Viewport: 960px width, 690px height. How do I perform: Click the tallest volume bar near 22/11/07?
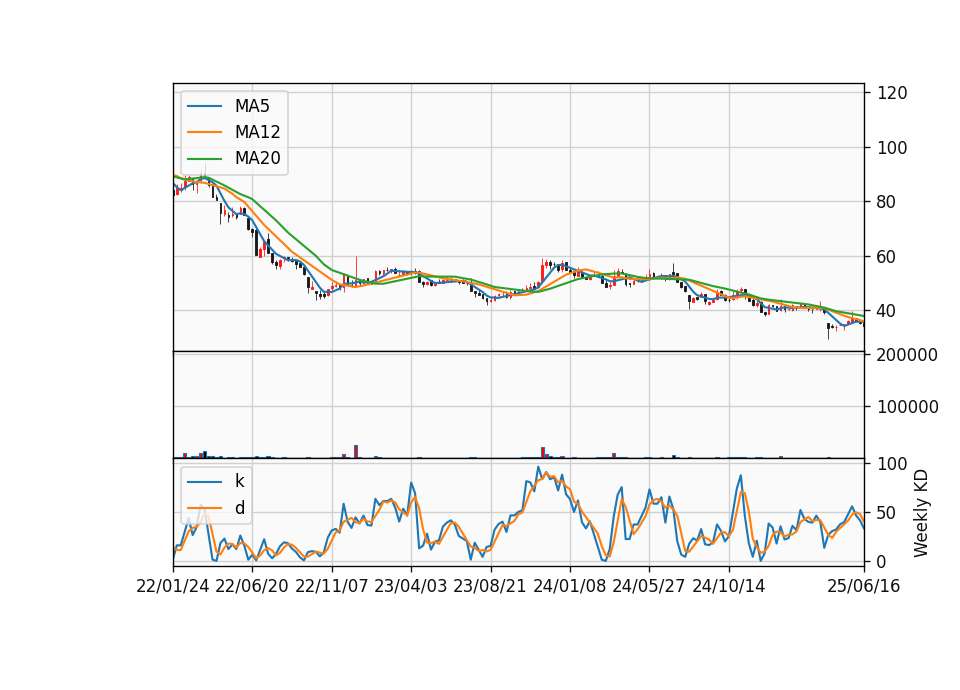pyautogui.click(x=356, y=451)
